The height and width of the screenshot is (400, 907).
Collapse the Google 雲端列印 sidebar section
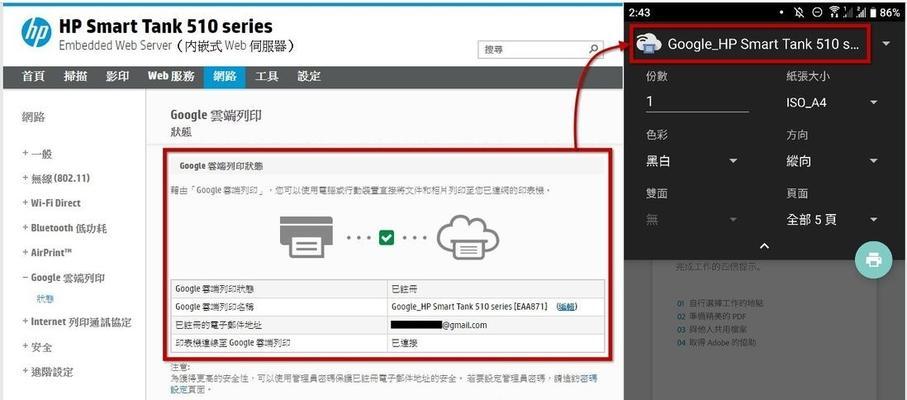64,277
